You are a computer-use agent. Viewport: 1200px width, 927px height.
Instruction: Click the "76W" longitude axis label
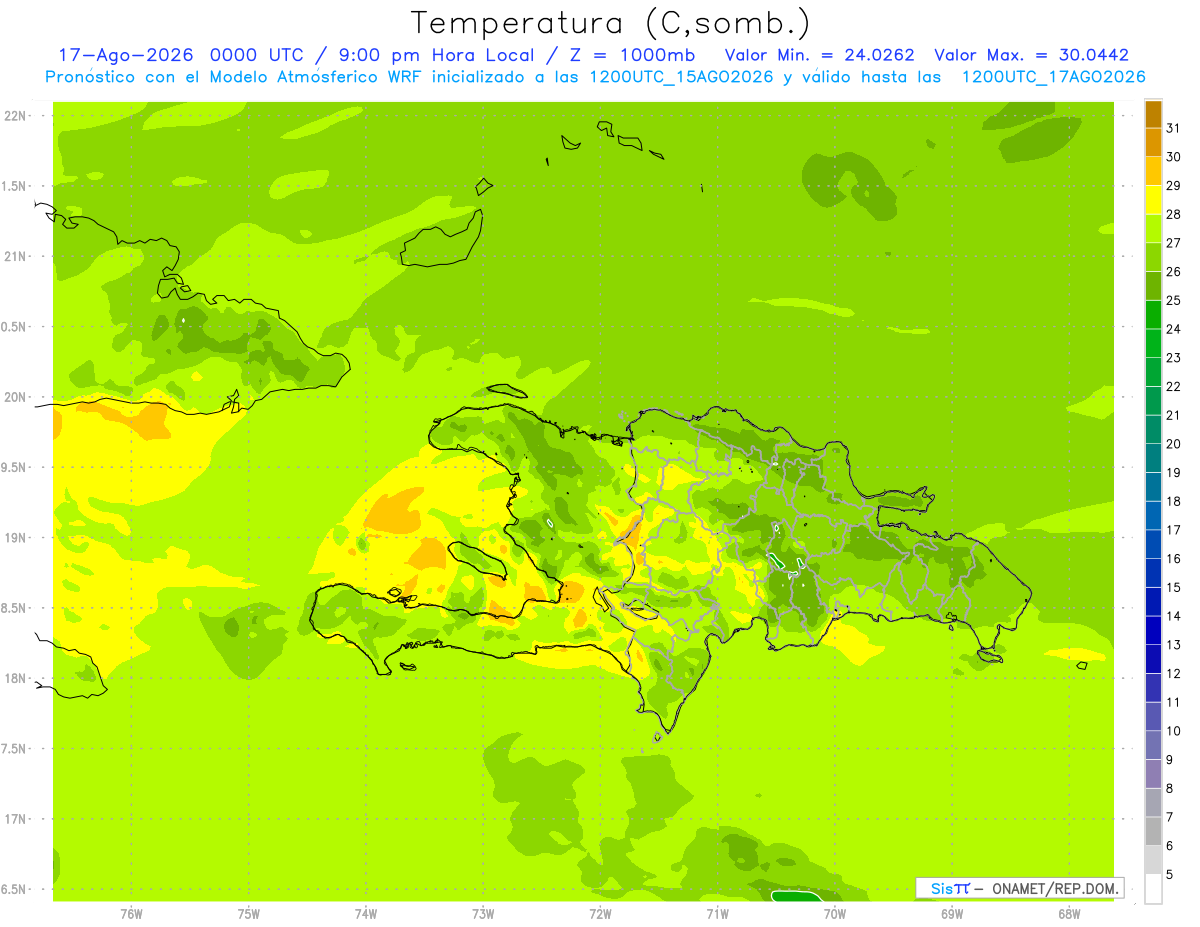131,914
